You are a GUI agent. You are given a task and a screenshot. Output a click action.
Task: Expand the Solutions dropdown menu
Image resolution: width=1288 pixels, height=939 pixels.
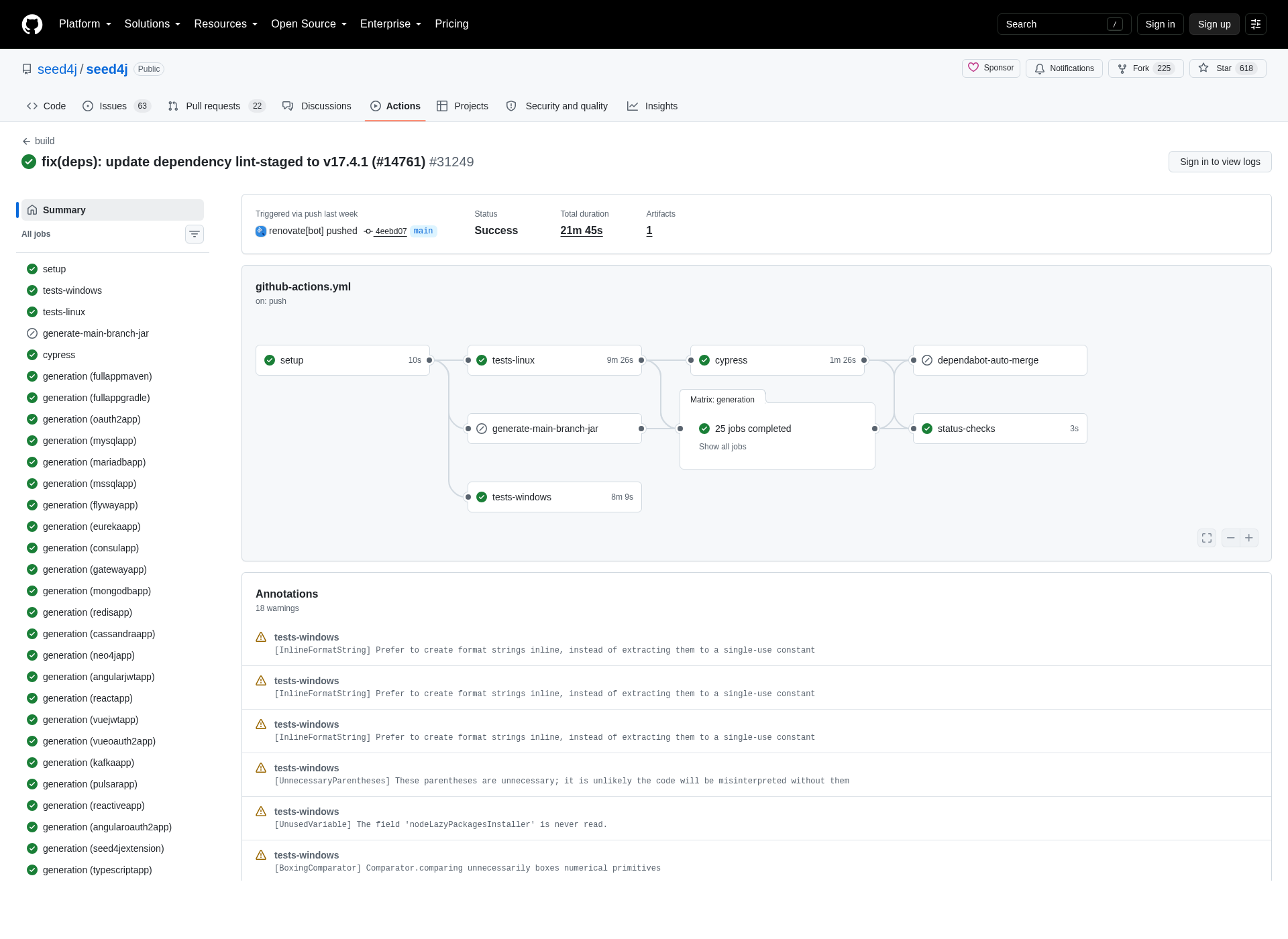click(x=152, y=24)
